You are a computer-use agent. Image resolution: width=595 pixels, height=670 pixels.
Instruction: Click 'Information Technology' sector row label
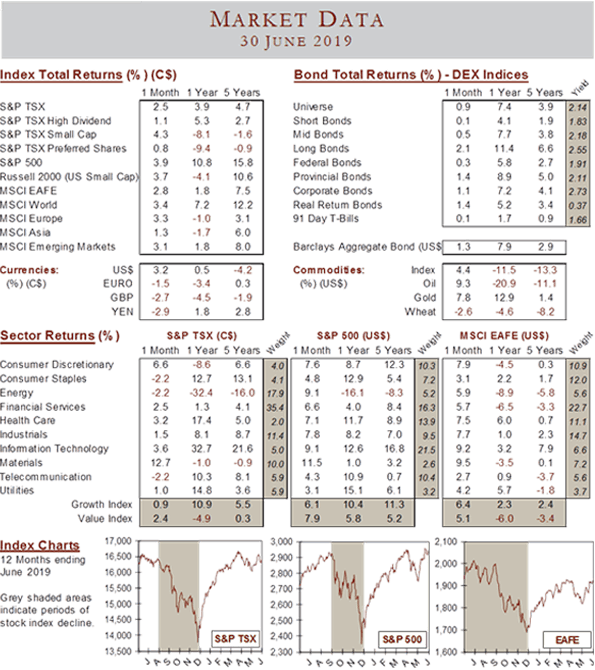tap(54, 449)
